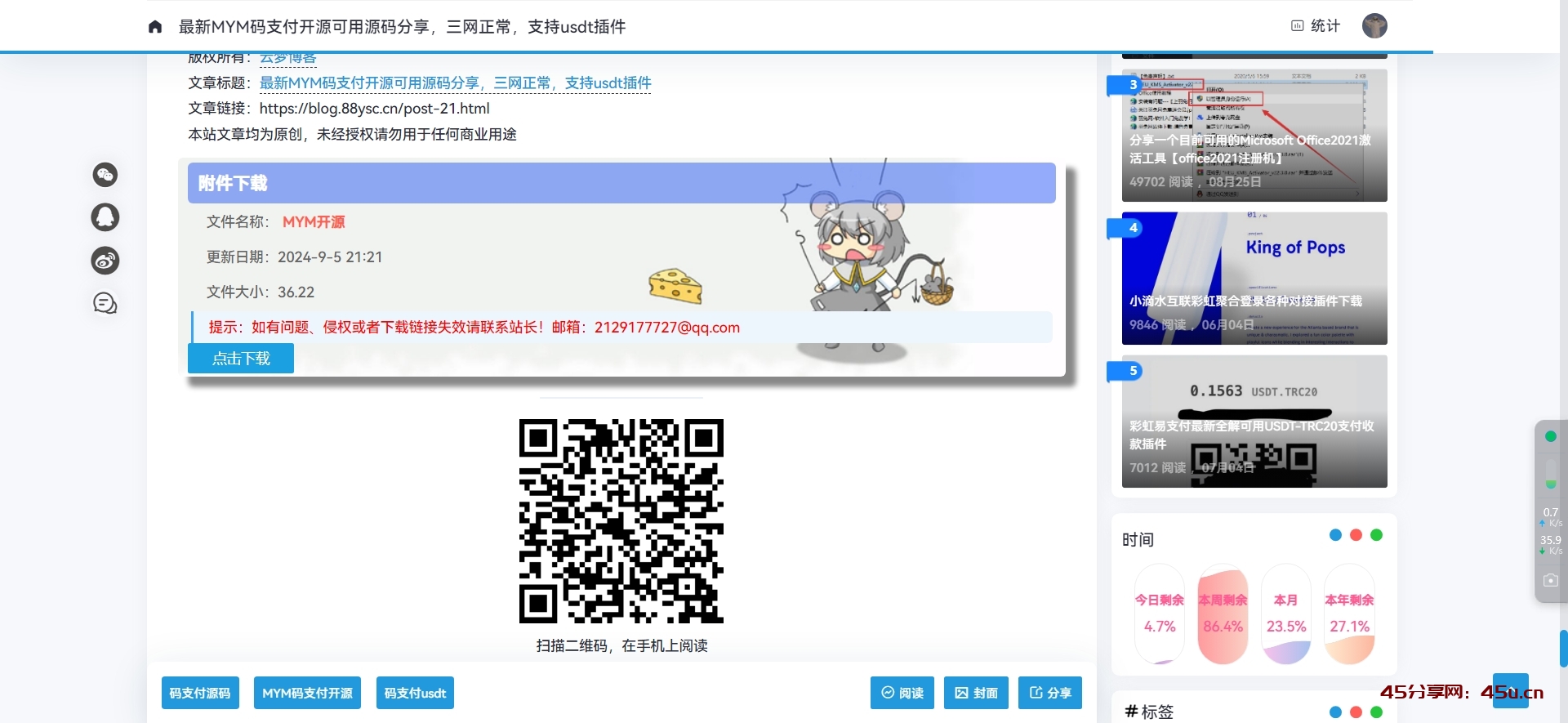
Task: Open the user avatar in header
Action: tap(1374, 25)
